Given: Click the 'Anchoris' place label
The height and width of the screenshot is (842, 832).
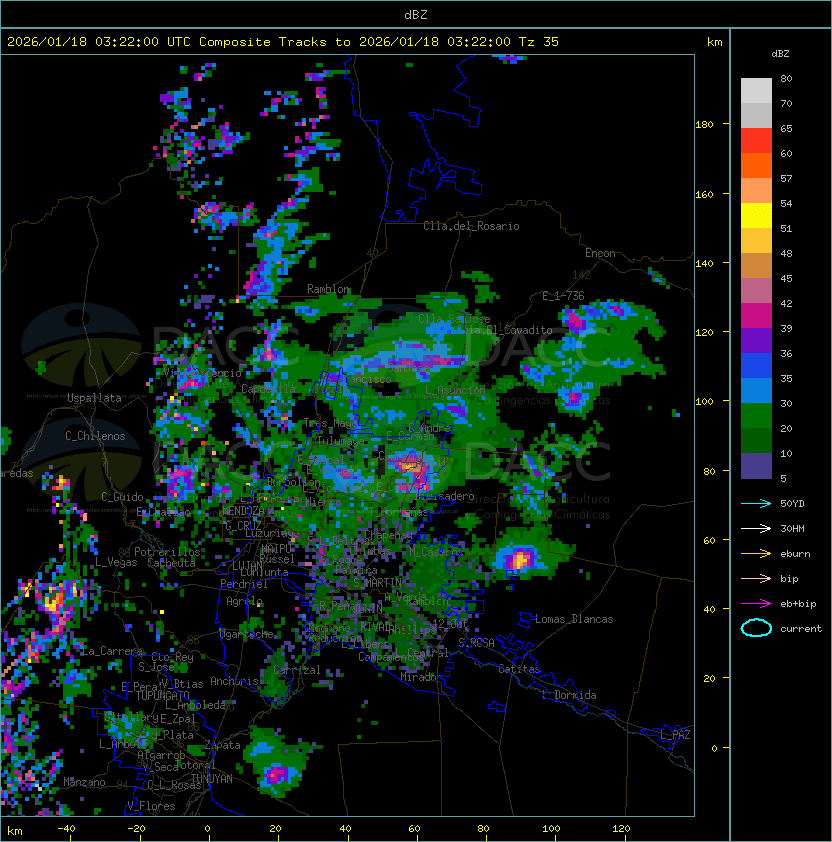Looking at the screenshot, I should [x=234, y=681].
